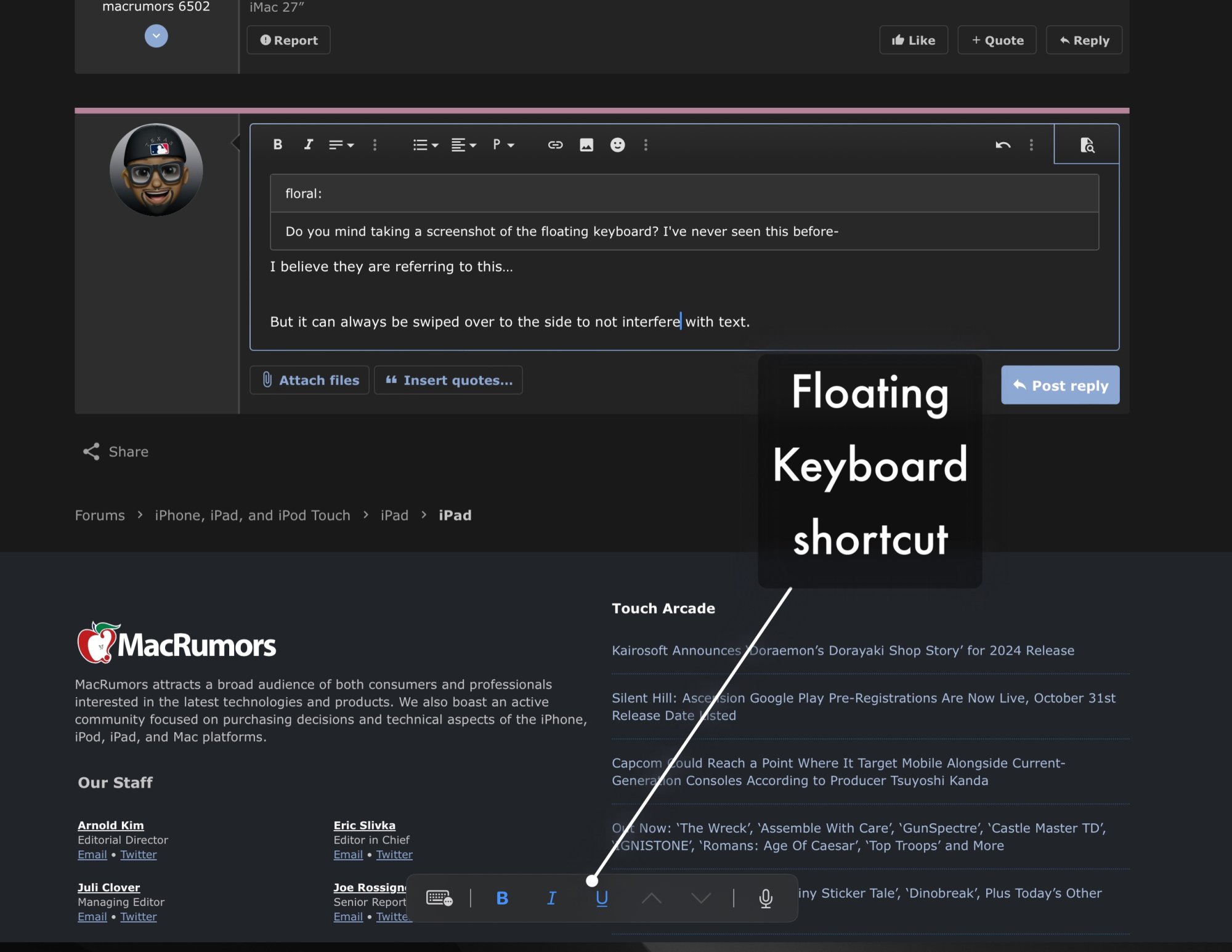Toggle italic in the editor toolbar
This screenshot has width=1232, height=952.
[309, 144]
